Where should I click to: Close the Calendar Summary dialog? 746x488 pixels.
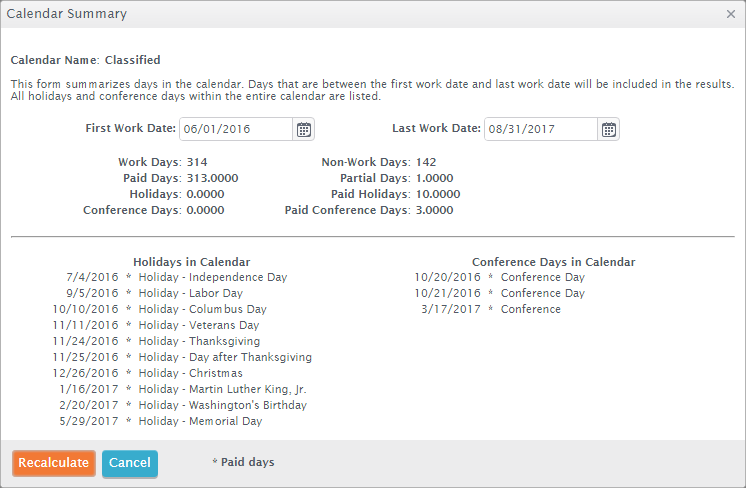pyautogui.click(x=731, y=14)
